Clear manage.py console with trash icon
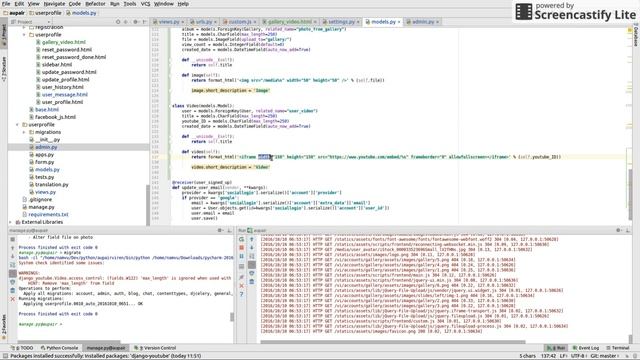The width and height of the screenshot is (640, 360). 13,291
